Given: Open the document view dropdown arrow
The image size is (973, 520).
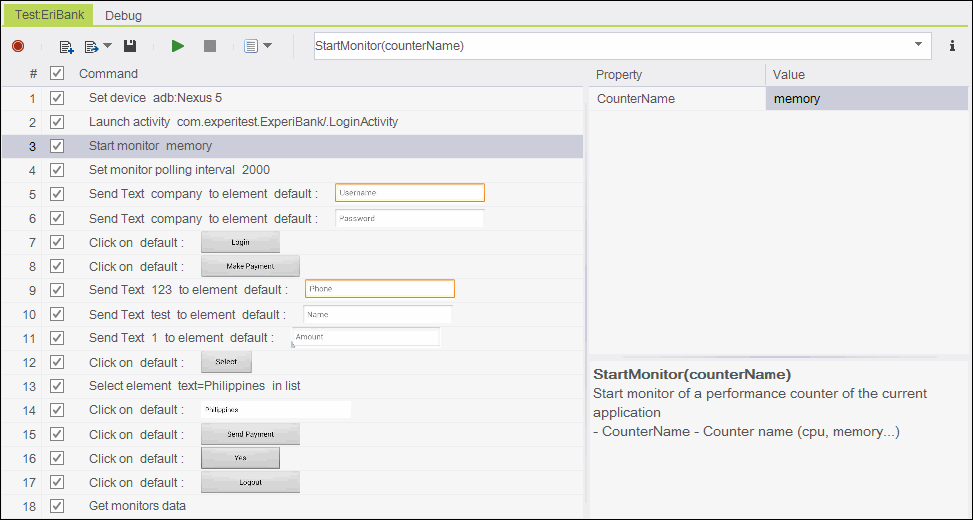Looking at the screenshot, I should pyautogui.click(x=268, y=46).
